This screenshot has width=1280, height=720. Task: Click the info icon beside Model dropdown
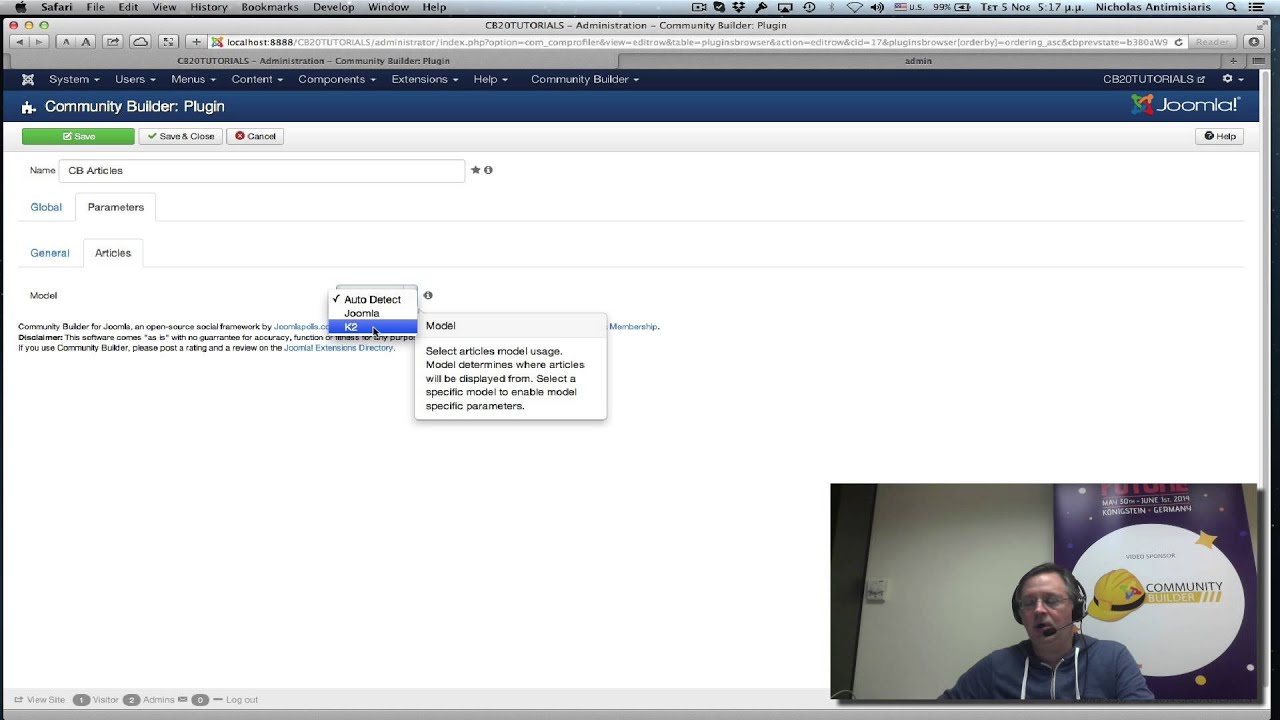click(428, 295)
